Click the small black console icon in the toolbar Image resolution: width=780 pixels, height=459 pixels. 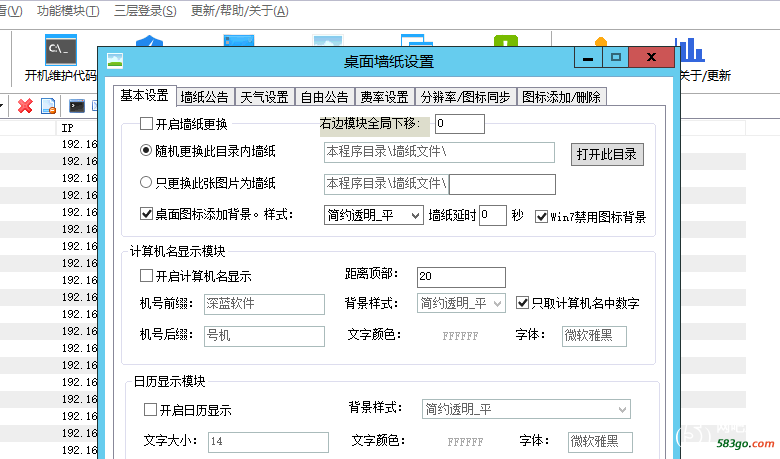[x=76, y=106]
